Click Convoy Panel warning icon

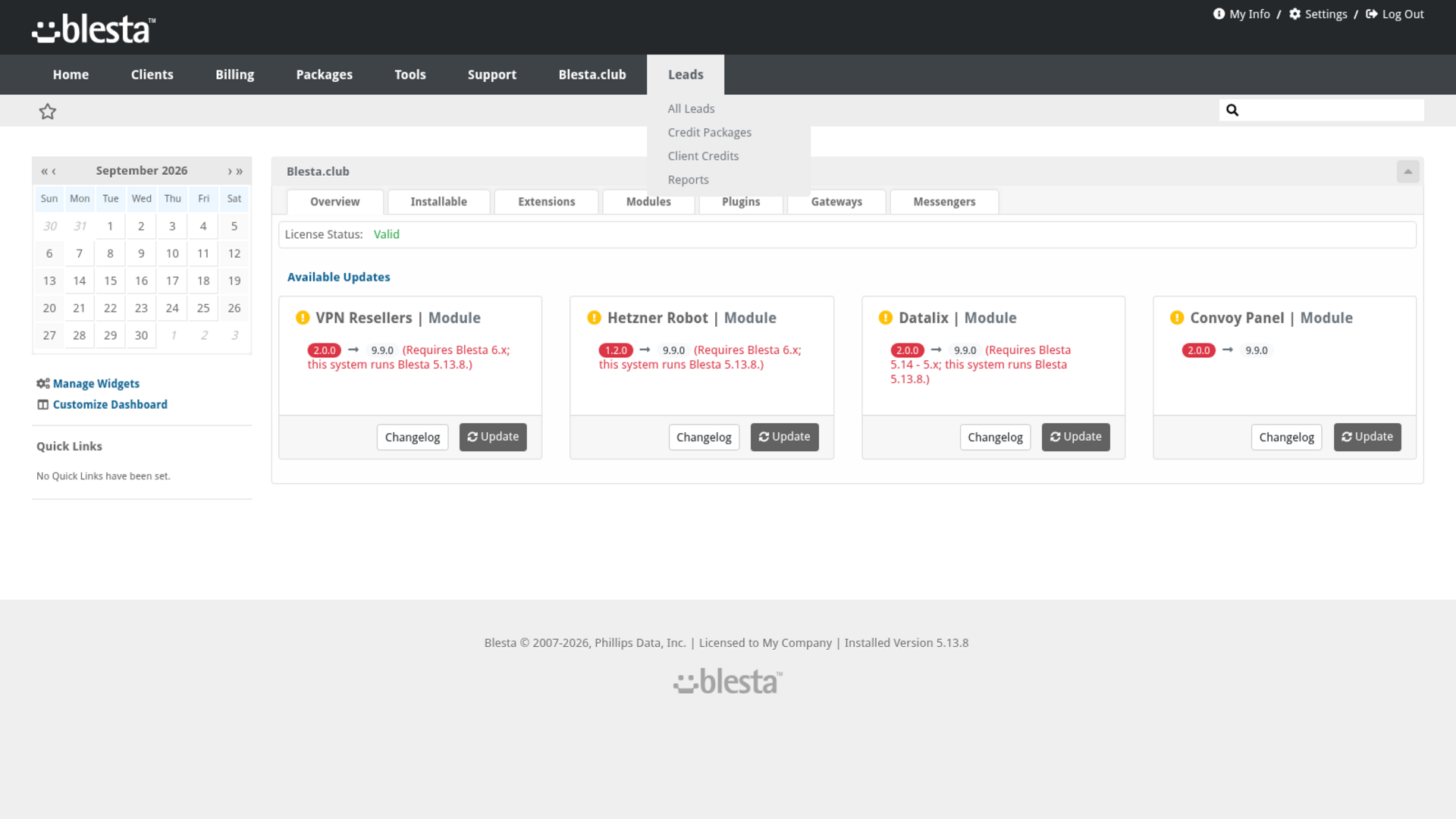coord(1176,318)
